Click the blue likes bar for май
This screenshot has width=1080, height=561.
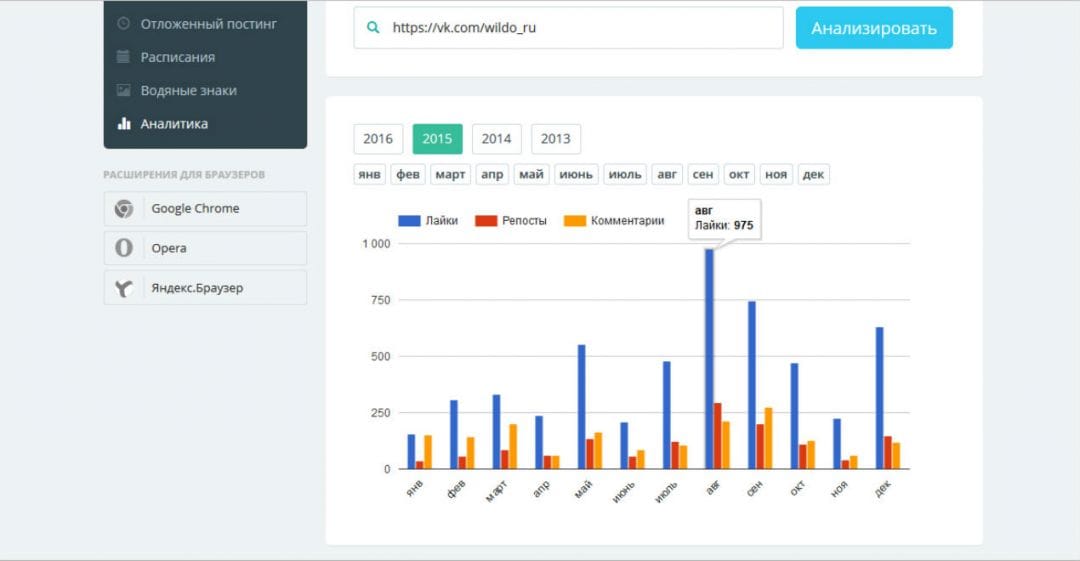pyautogui.click(x=581, y=407)
